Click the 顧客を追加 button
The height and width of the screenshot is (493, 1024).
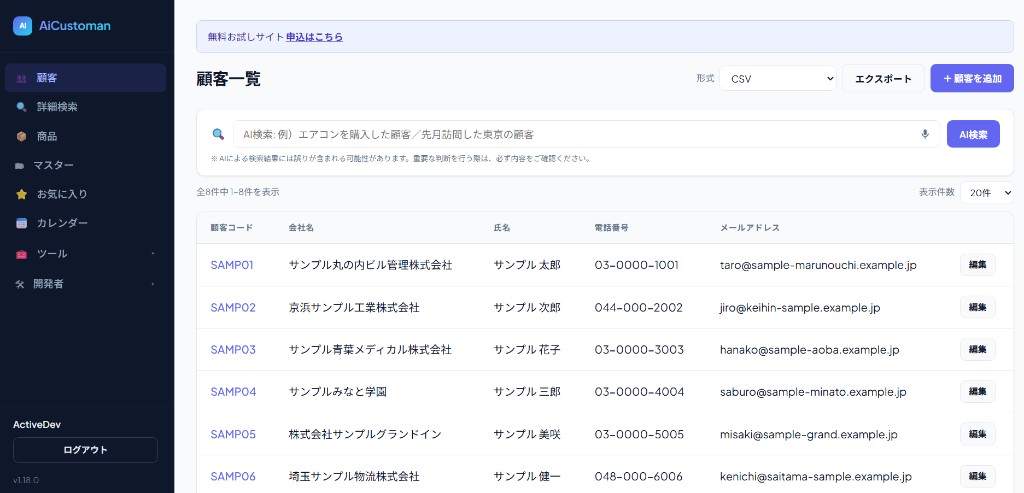(x=972, y=78)
